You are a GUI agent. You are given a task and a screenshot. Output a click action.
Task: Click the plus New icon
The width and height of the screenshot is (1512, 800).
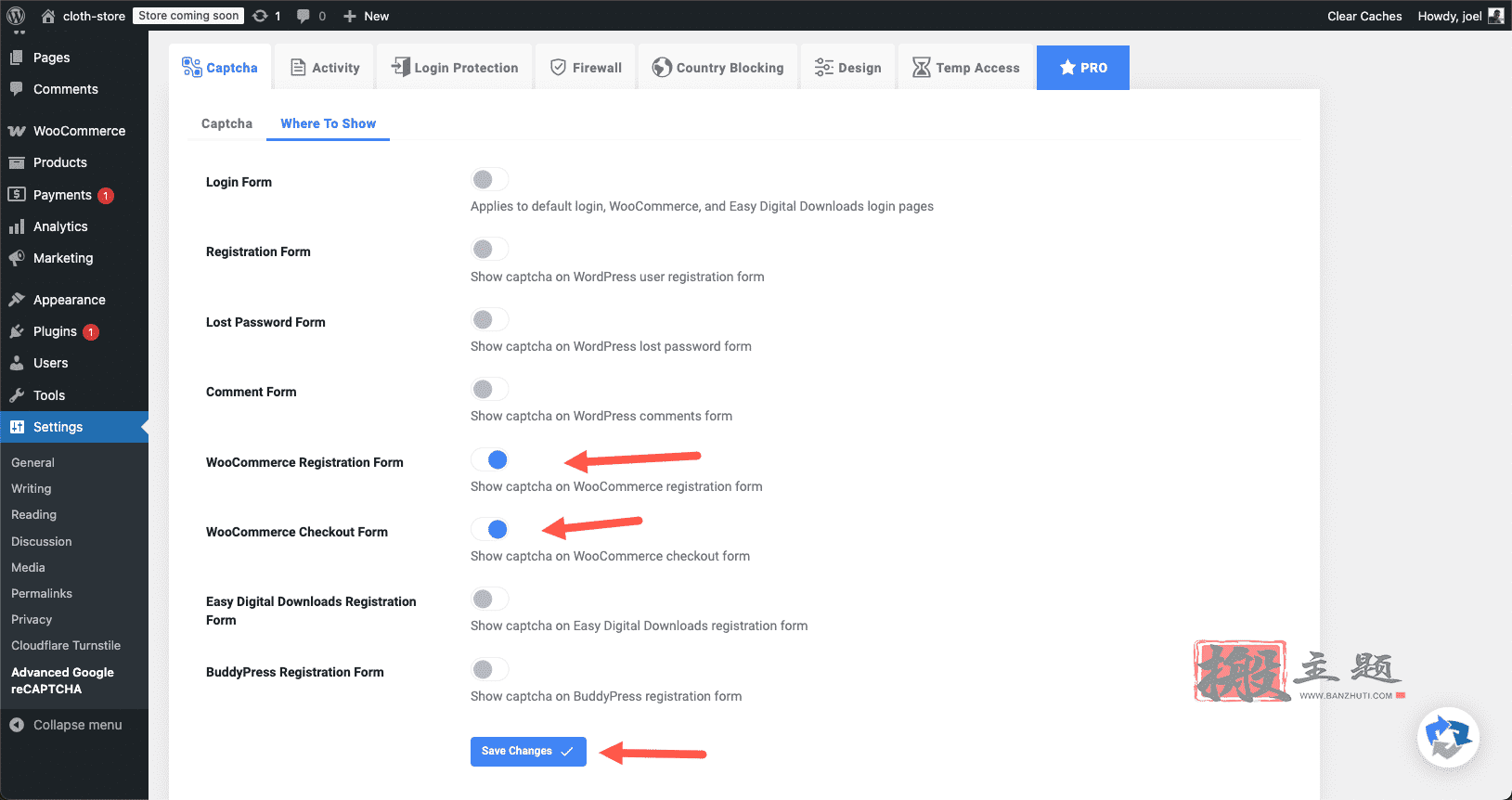350,16
